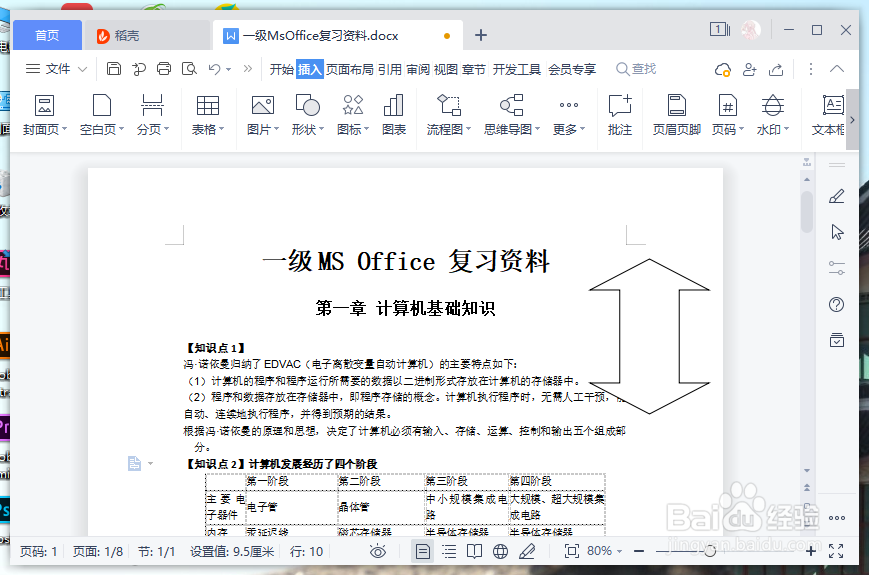Click the 页面: 1/8 status entry
869x575 pixels.
(98, 551)
